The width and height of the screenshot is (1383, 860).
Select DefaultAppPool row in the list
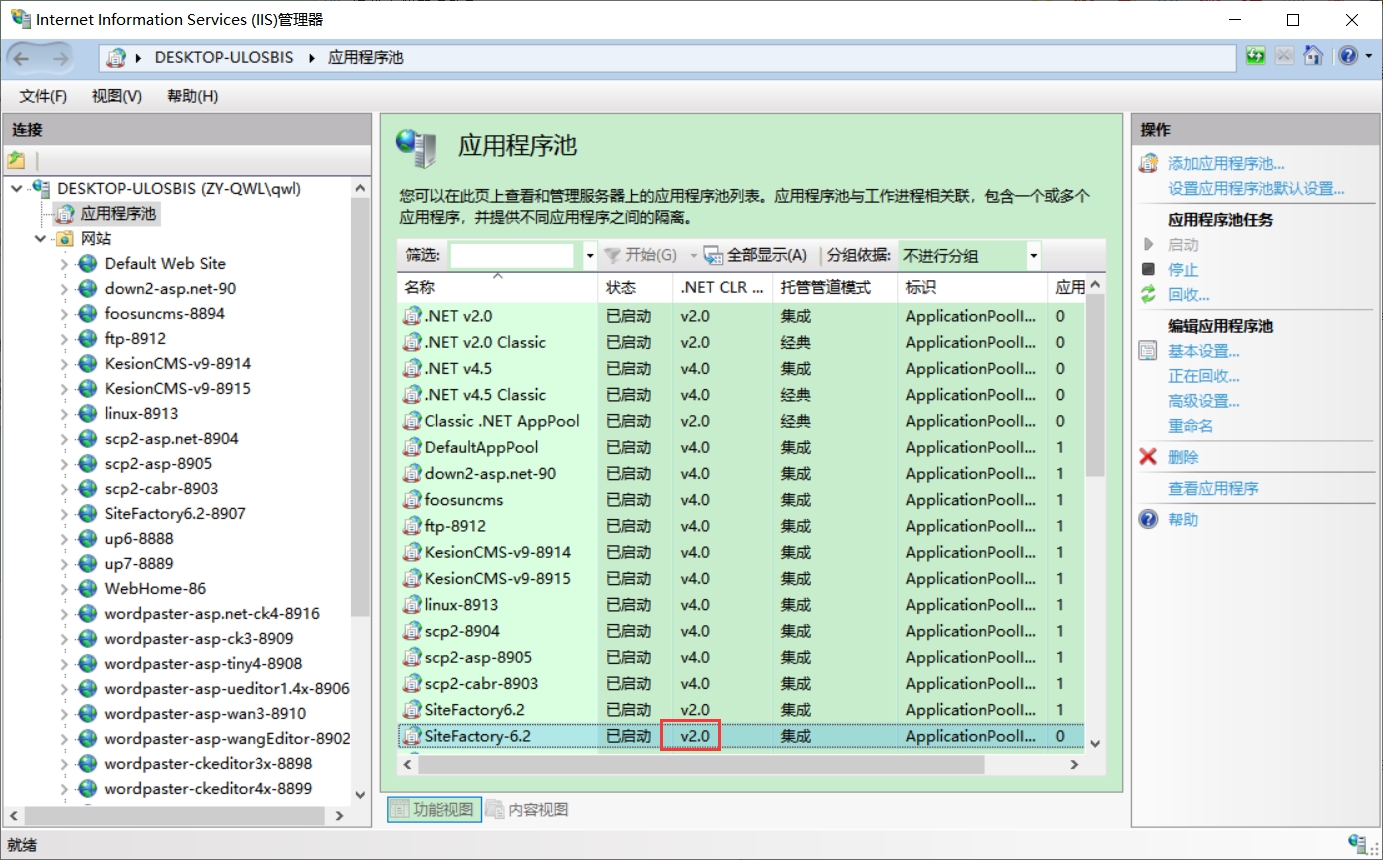tap(481, 447)
